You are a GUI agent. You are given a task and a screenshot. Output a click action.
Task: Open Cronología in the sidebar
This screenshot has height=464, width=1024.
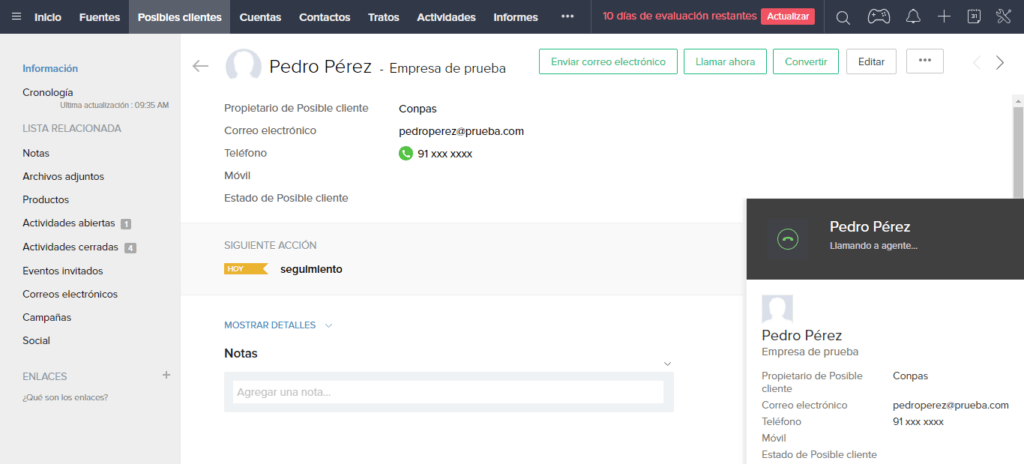tap(48, 92)
